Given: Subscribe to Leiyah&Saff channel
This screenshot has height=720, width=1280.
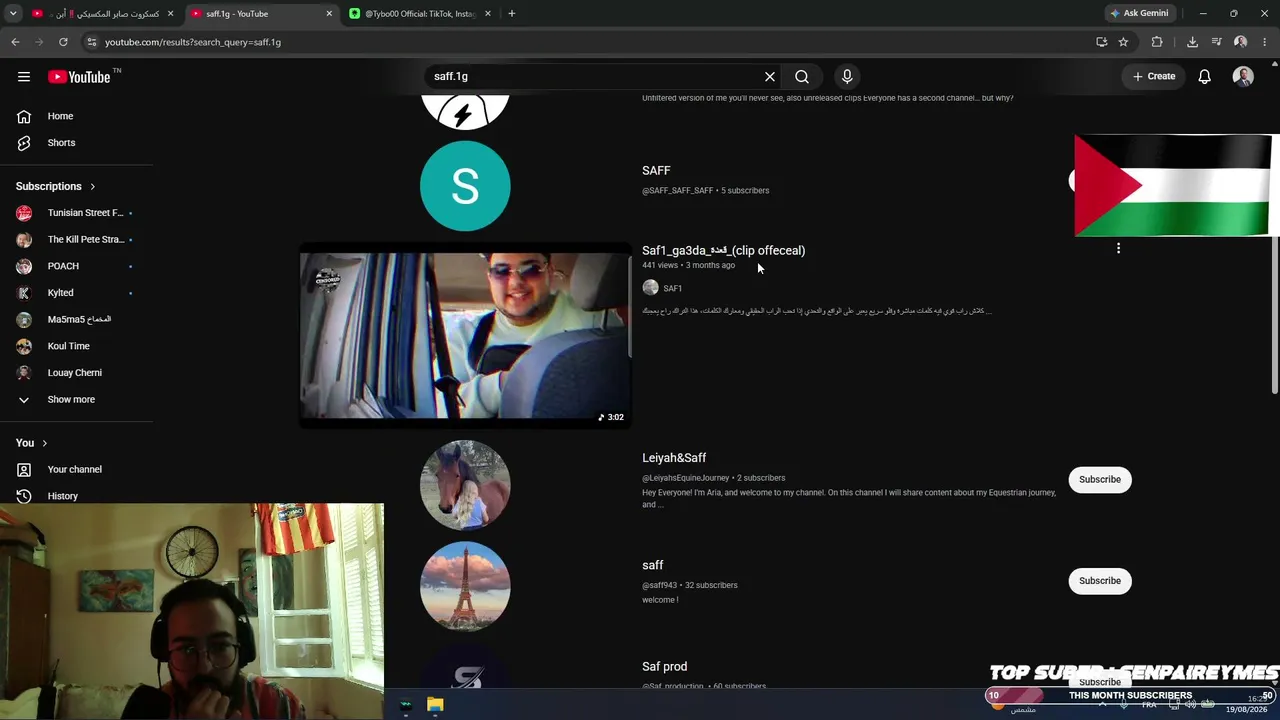Looking at the screenshot, I should (x=1100, y=479).
